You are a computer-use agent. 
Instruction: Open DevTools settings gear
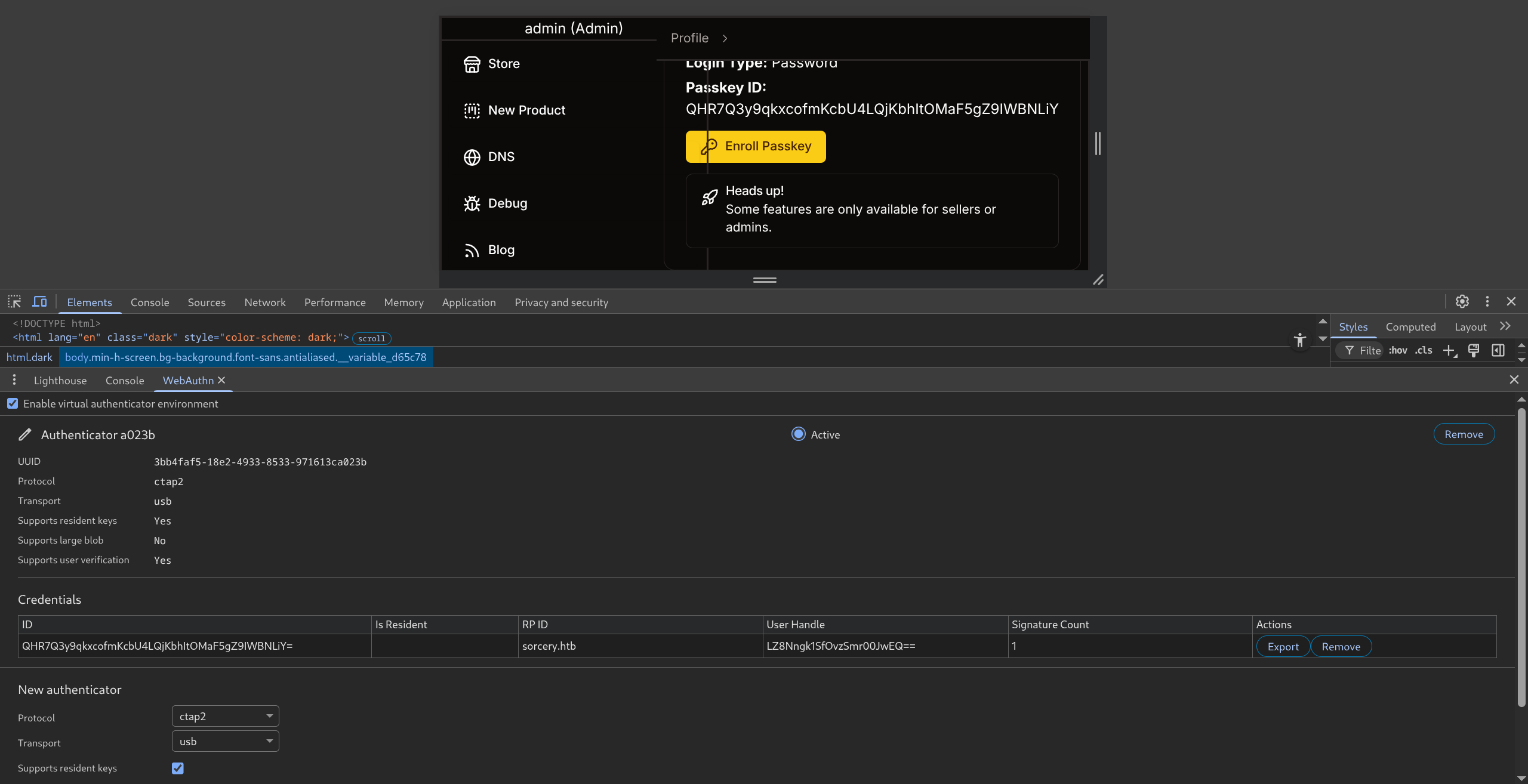coord(1462,301)
